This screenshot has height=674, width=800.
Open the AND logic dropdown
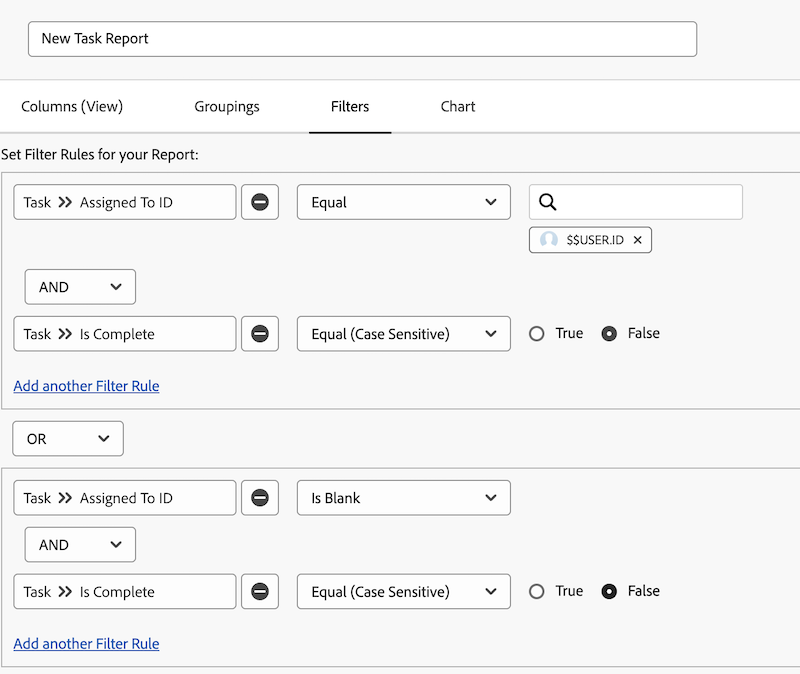(80, 286)
